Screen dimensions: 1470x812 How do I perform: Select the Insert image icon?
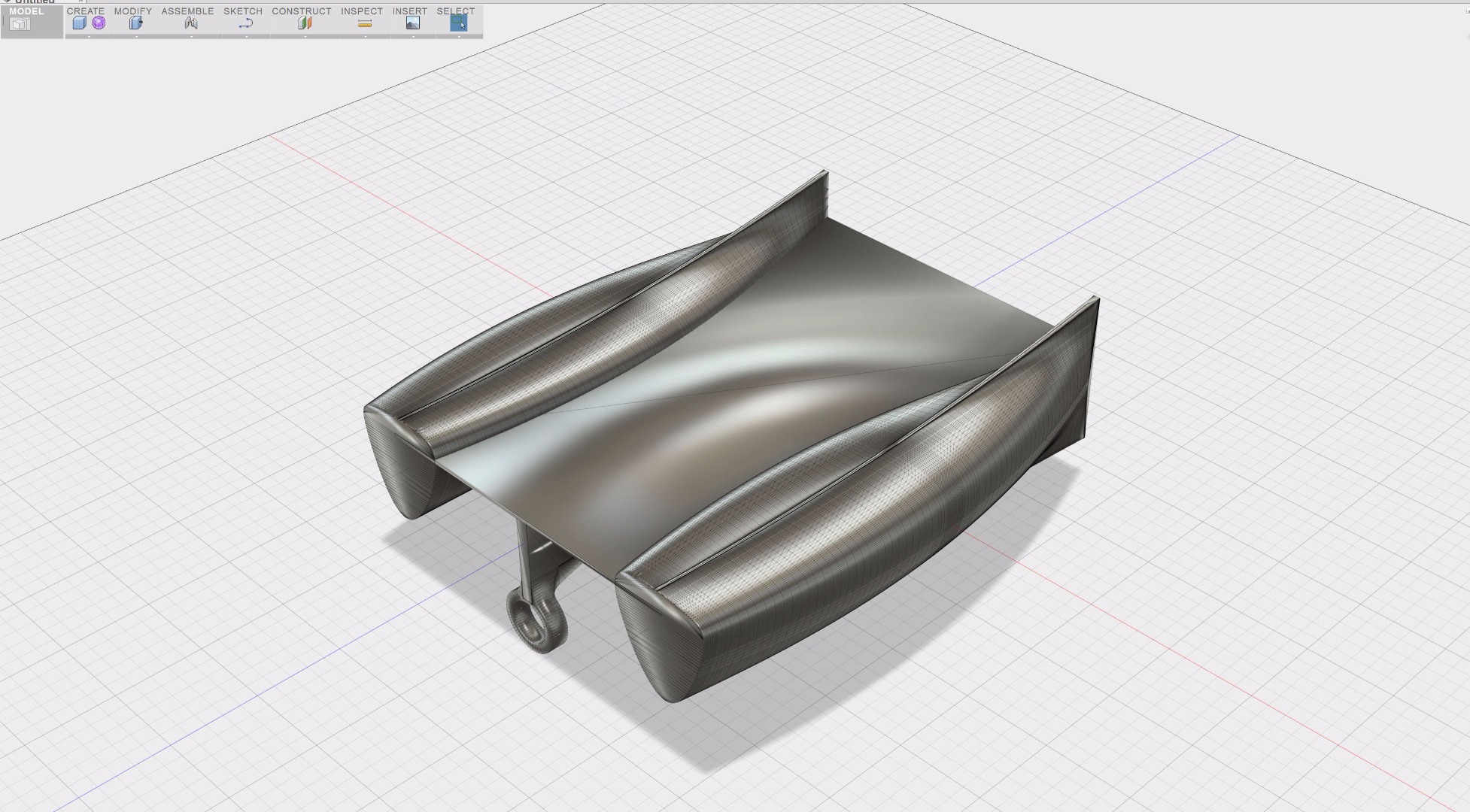pyautogui.click(x=413, y=23)
